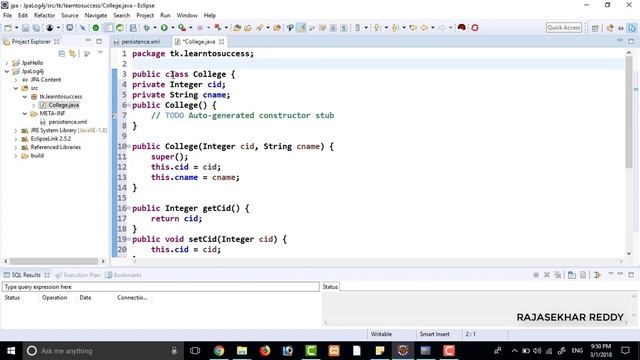Click the Status tab in SQL Results
Screen dimensions: 640x360
pyautogui.click(x=330, y=287)
